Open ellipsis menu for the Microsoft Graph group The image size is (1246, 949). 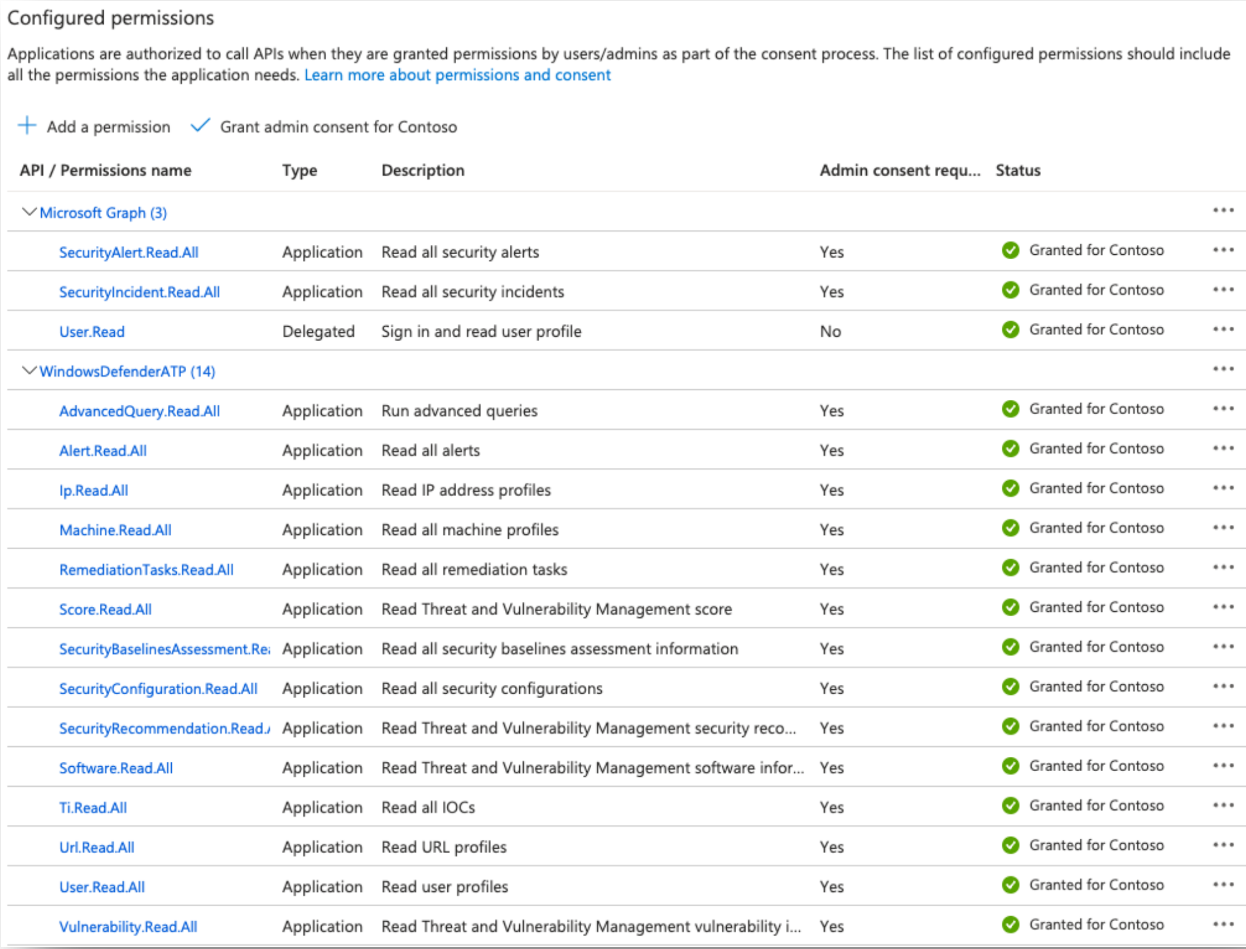click(x=1222, y=211)
